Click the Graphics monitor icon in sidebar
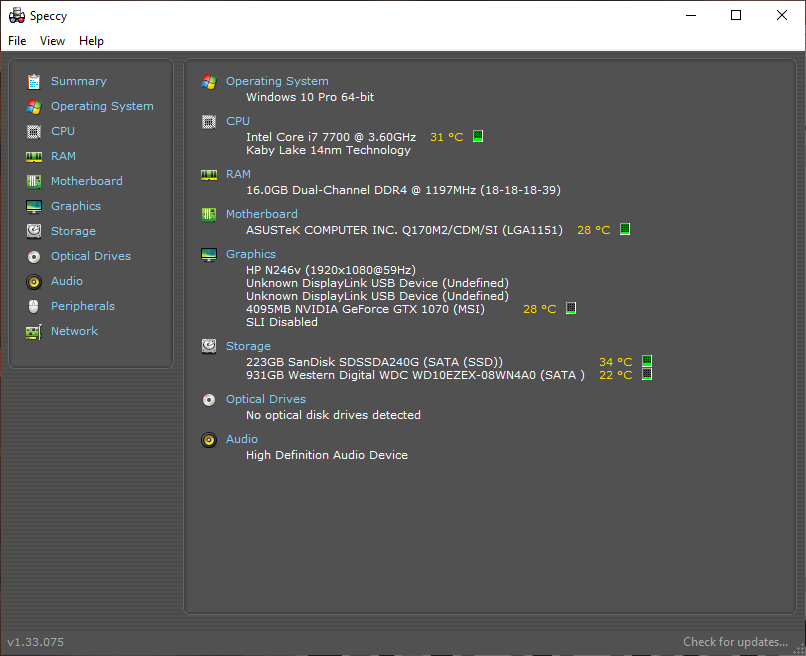 [34, 207]
